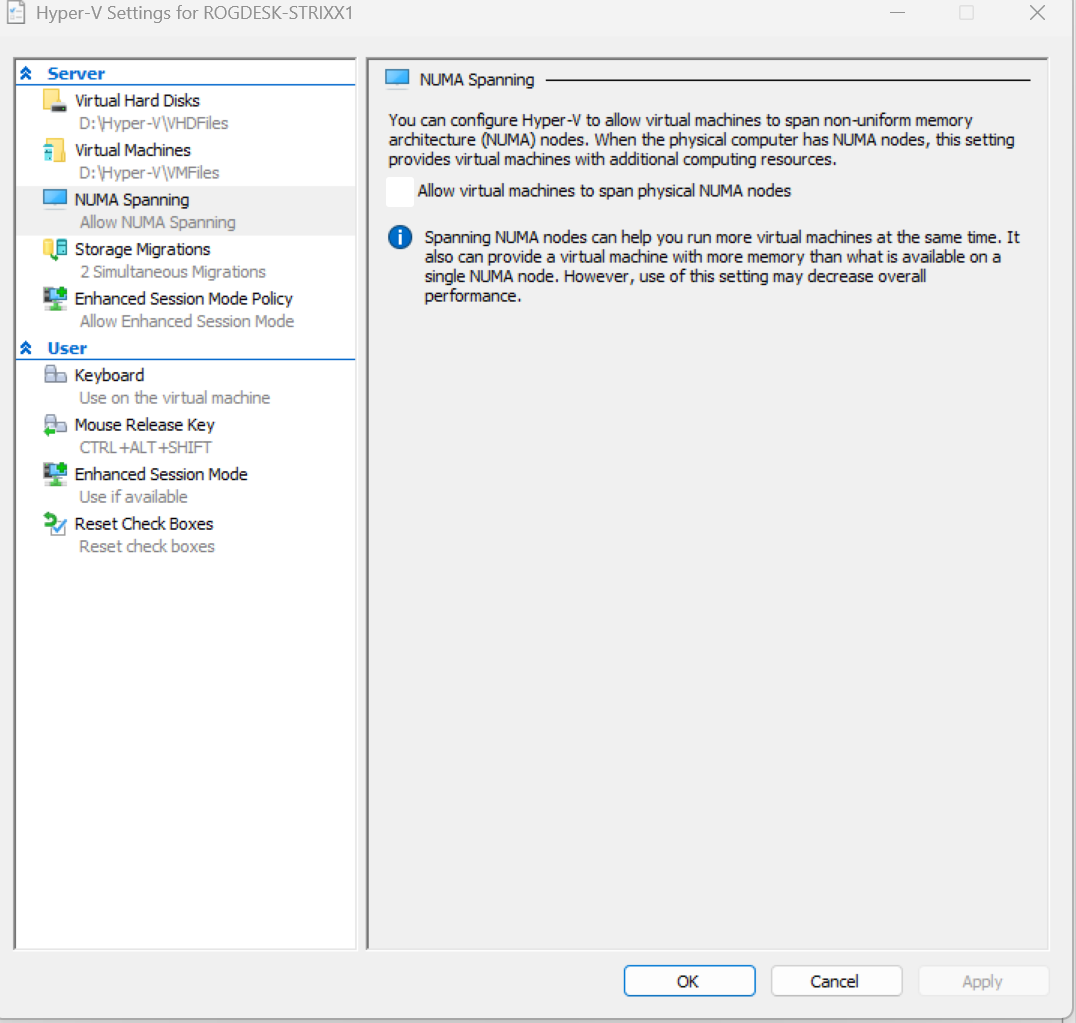The width and height of the screenshot is (1076, 1023).
Task: Collapse the User section chevron
Action: pyautogui.click(x=26, y=348)
